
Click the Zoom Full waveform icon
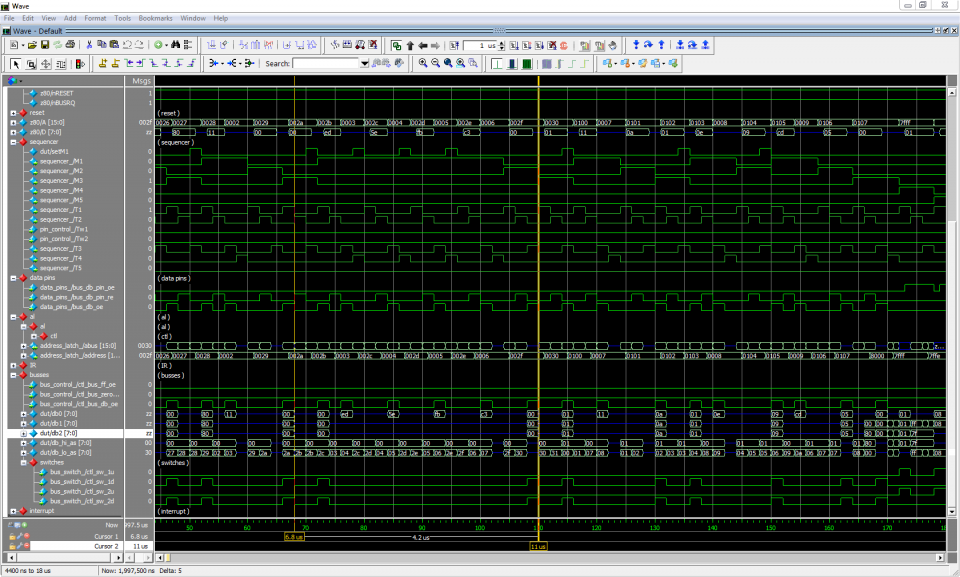(447, 63)
